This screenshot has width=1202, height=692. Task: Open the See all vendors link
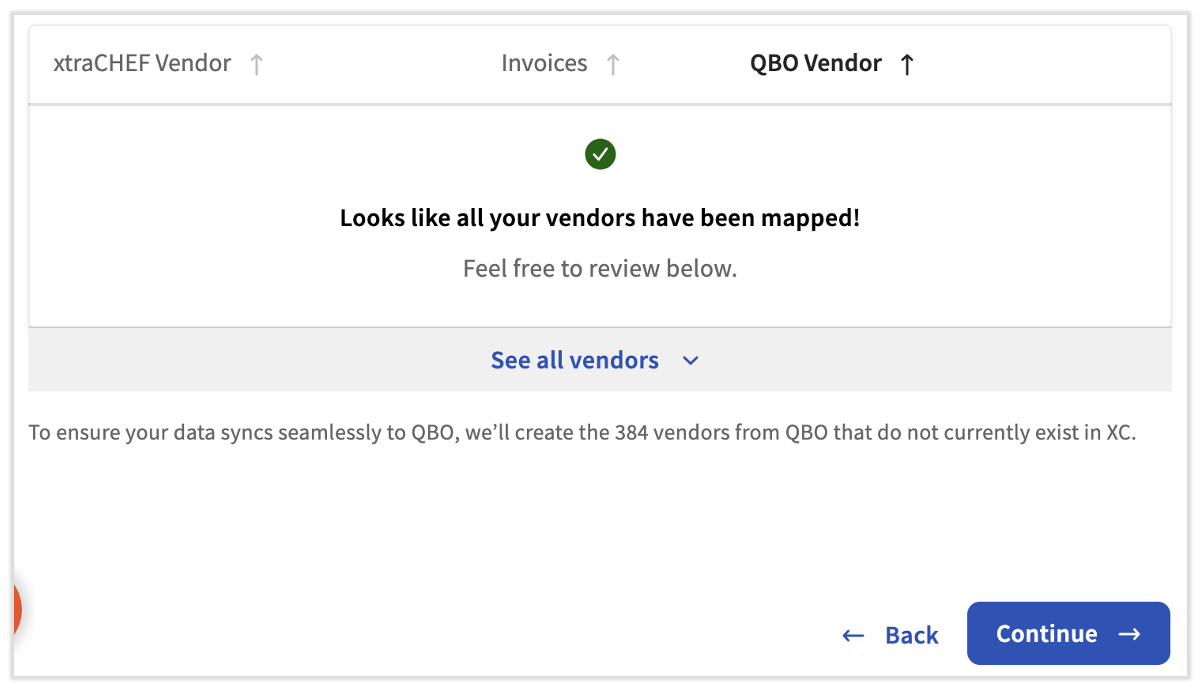click(x=574, y=360)
